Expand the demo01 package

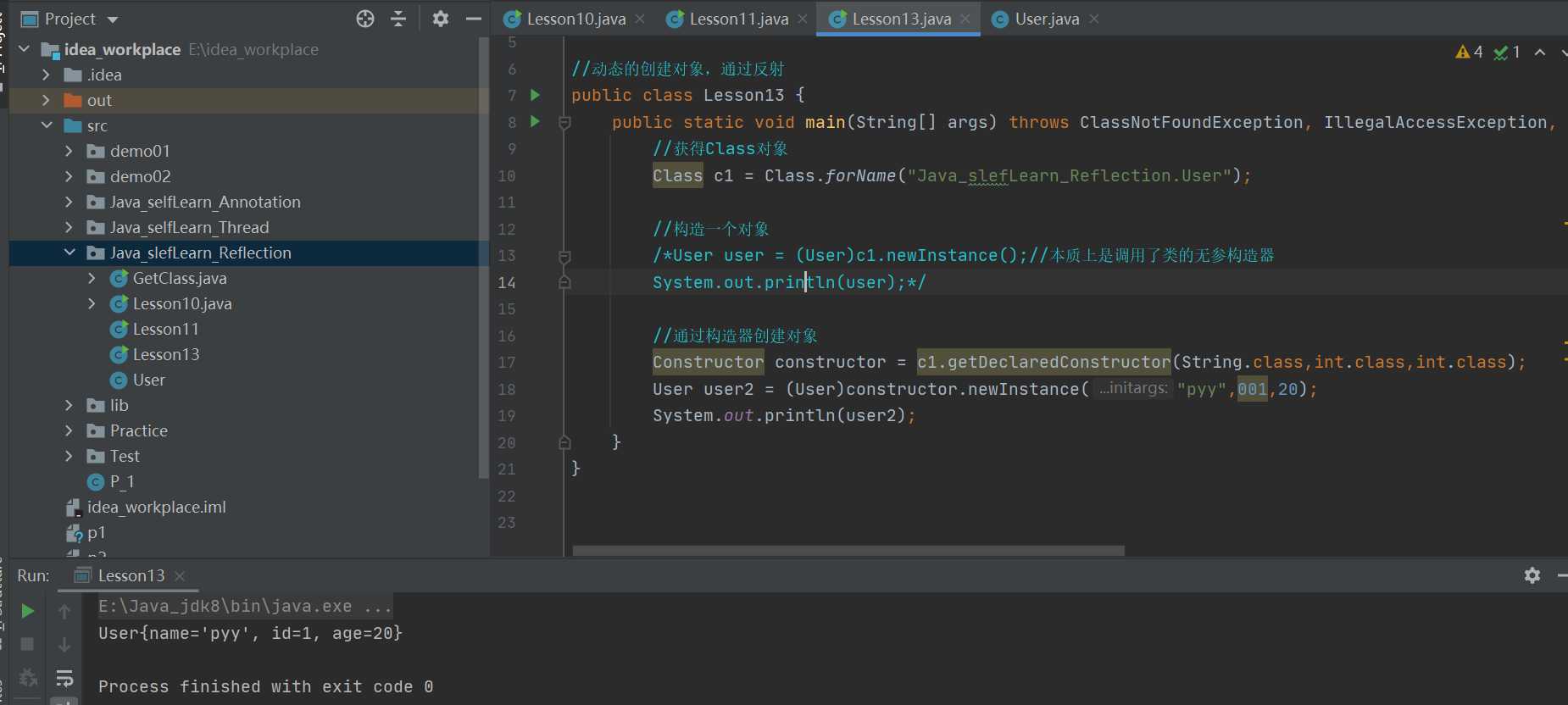70,151
